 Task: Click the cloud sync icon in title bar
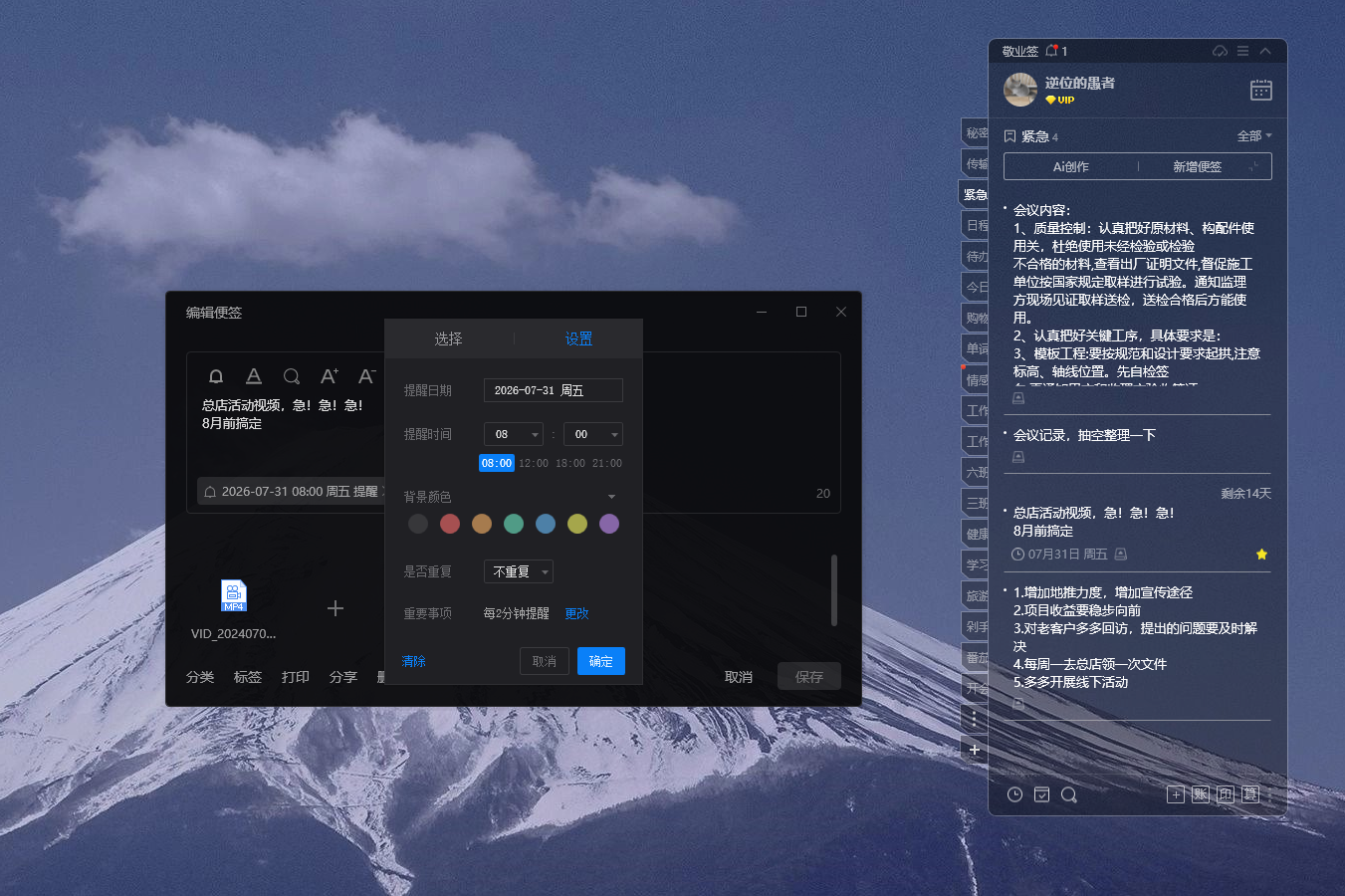(1220, 51)
